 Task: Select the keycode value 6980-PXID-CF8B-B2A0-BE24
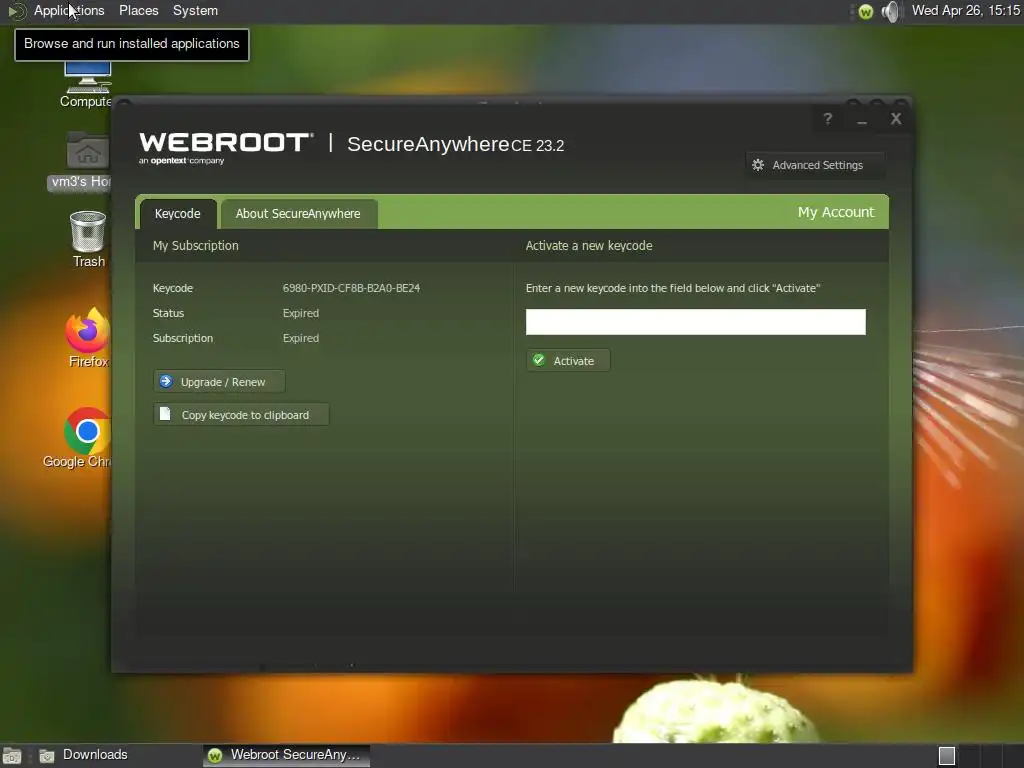351,288
